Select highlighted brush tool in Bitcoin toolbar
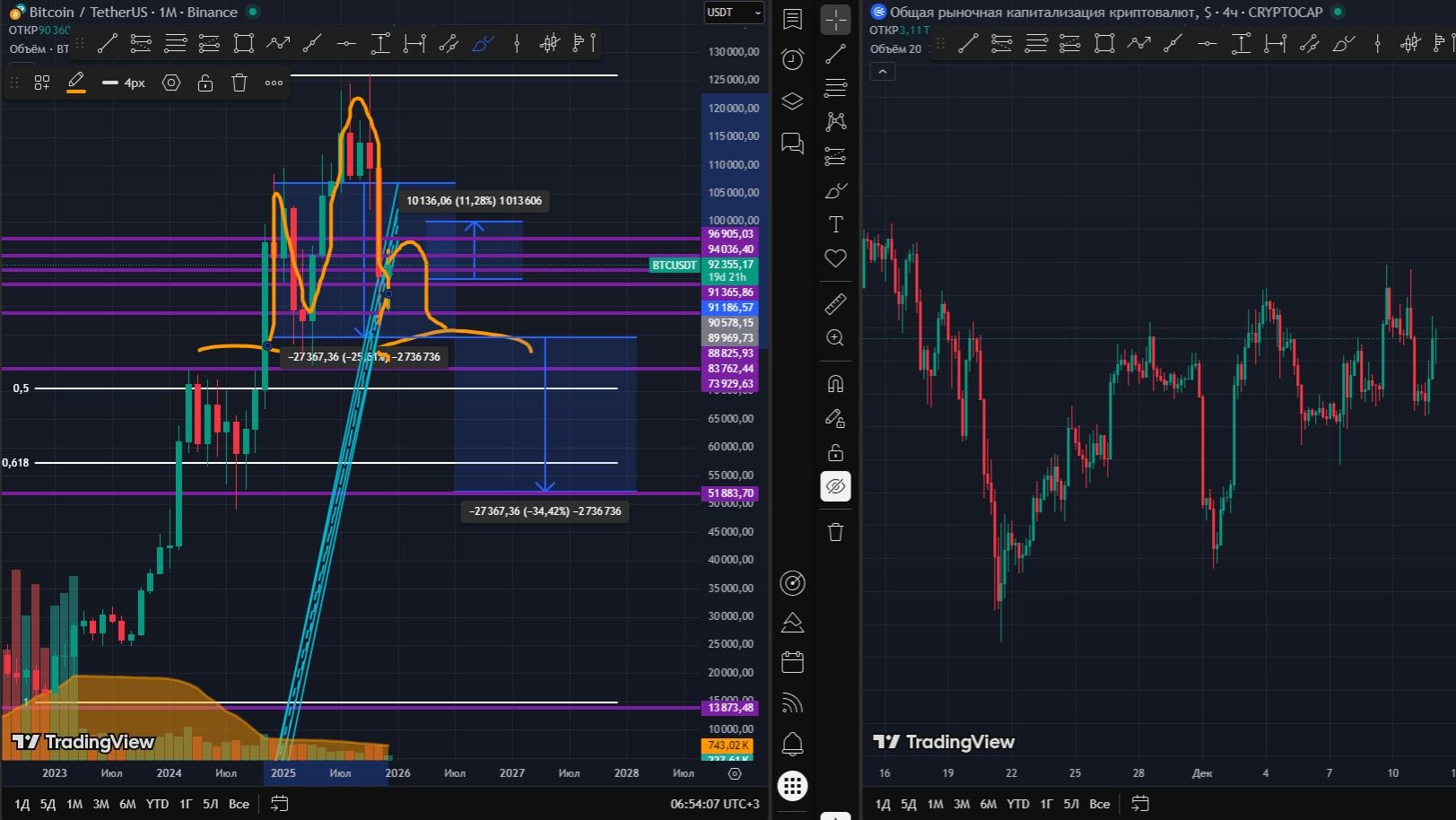The height and width of the screenshot is (820, 1456). pyautogui.click(x=483, y=42)
